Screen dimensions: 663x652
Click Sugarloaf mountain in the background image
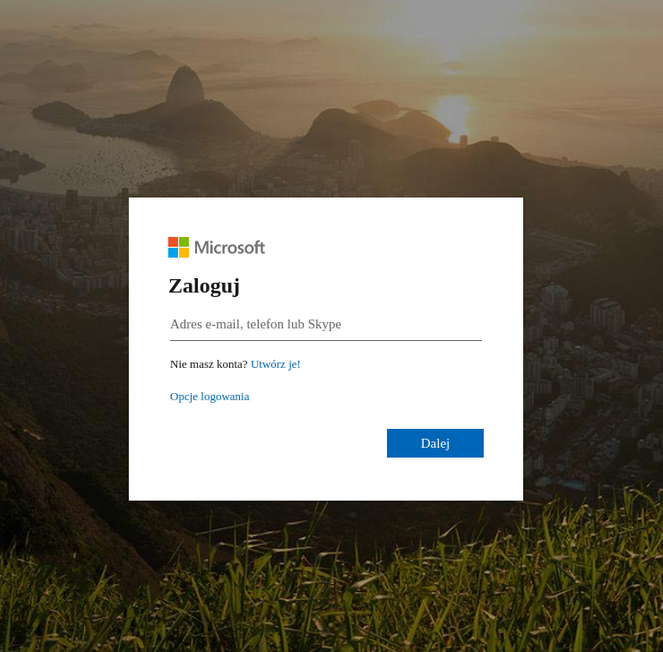coord(185,87)
